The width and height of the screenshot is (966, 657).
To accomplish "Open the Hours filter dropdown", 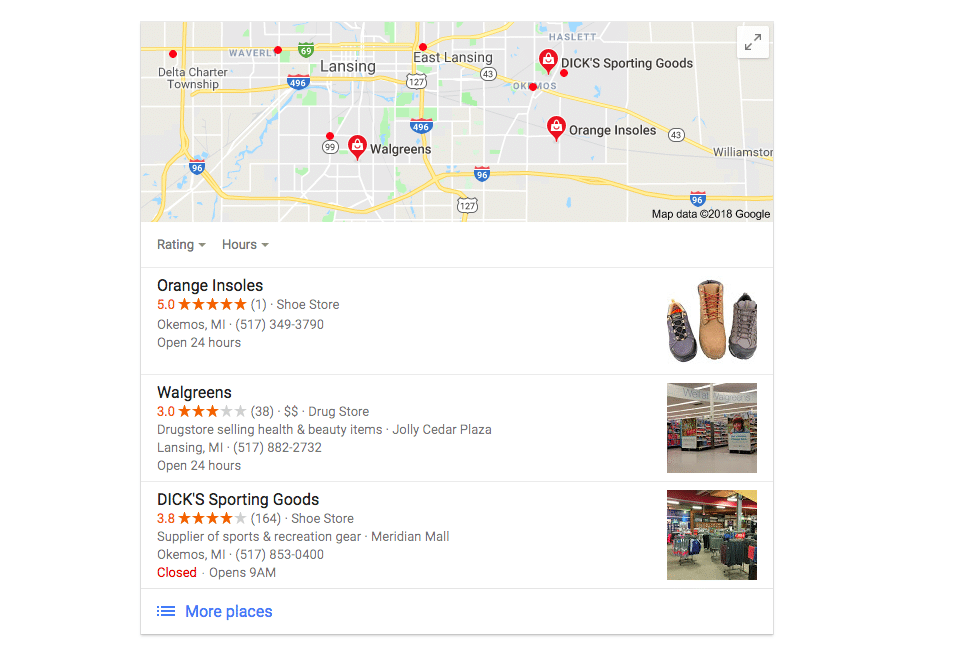I will click(245, 245).
